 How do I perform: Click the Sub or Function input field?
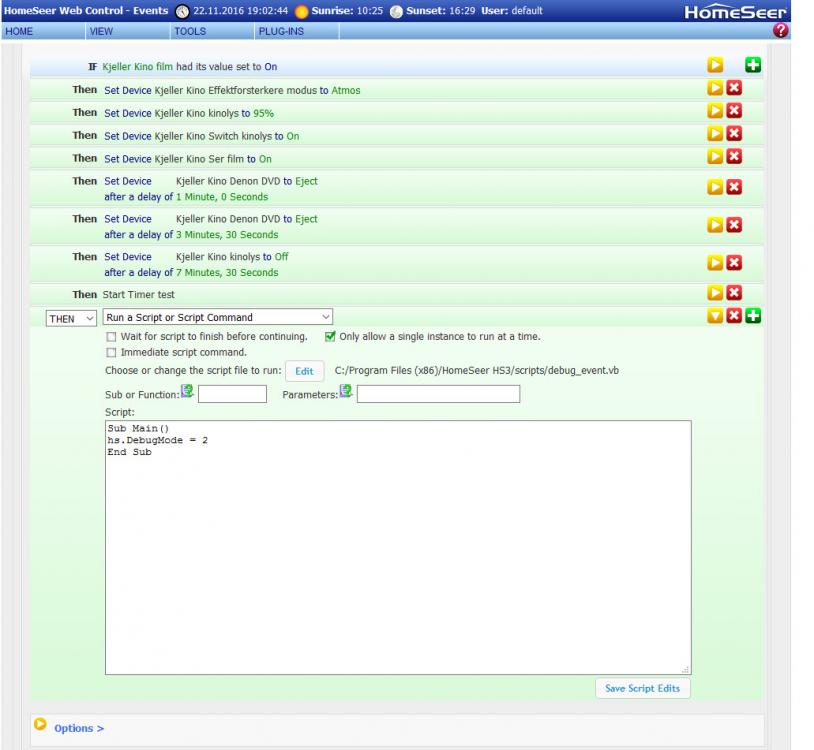[x=232, y=394]
